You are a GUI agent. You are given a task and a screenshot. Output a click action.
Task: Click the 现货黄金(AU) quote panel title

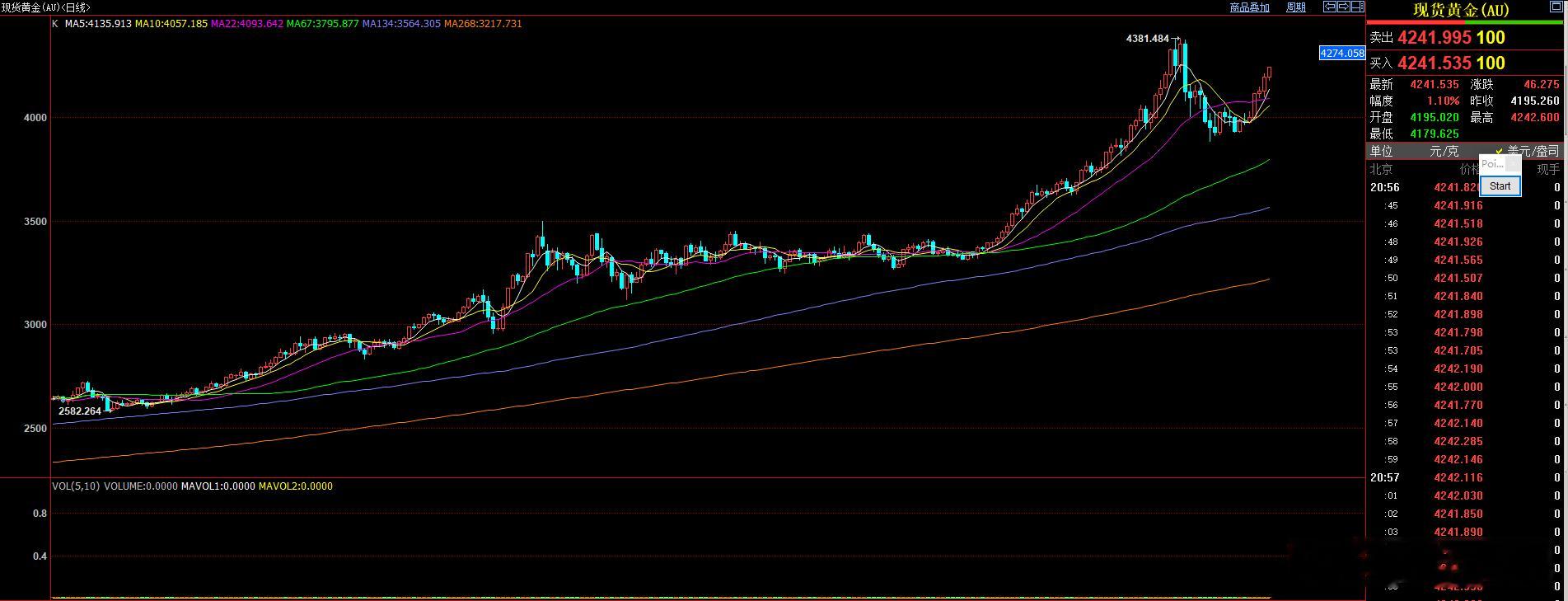(x=1461, y=11)
